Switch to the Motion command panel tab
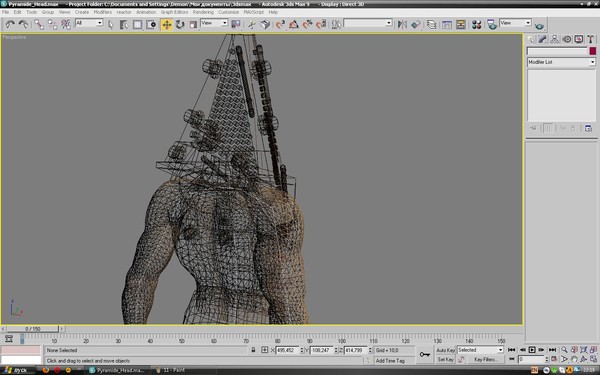Viewport: 600px width, 375px height. pyautogui.click(x=567, y=39)
